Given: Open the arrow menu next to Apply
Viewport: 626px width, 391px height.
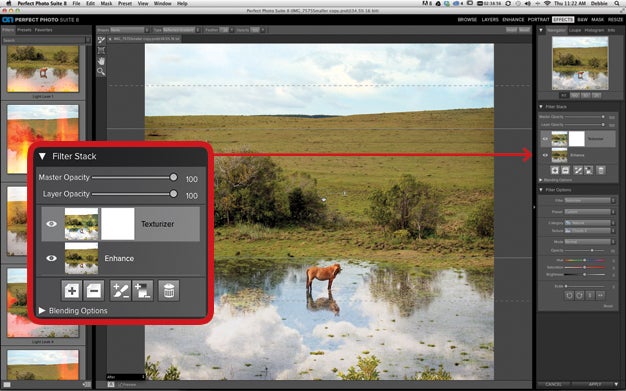Looking at the screenshot, I should [616, 384].
